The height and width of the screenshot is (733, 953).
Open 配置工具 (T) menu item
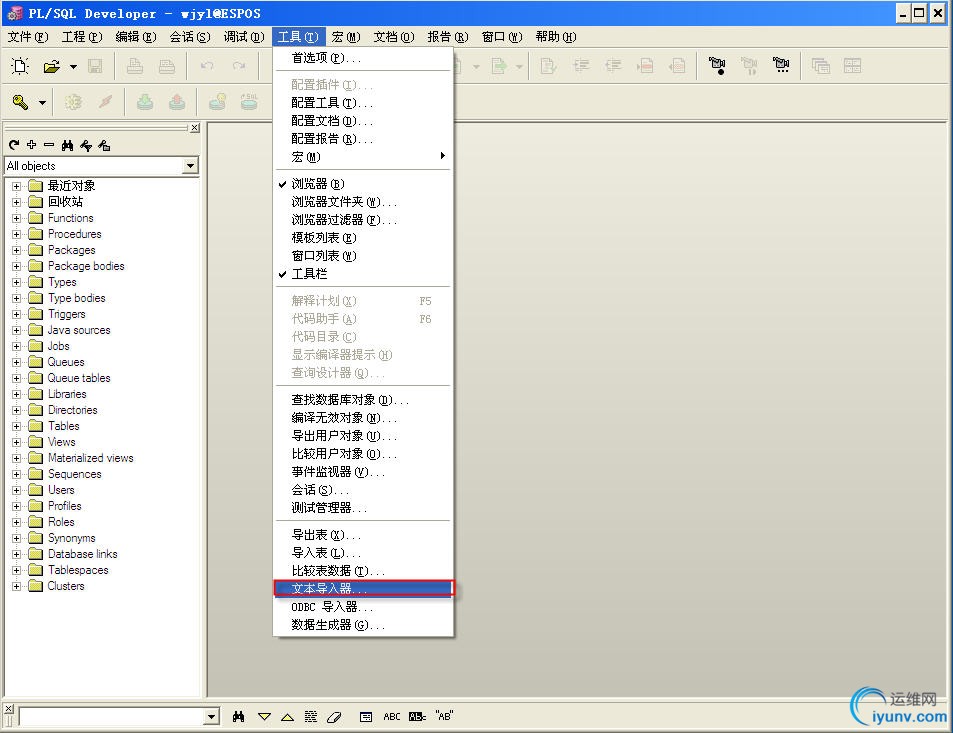[x=363, y=103]
